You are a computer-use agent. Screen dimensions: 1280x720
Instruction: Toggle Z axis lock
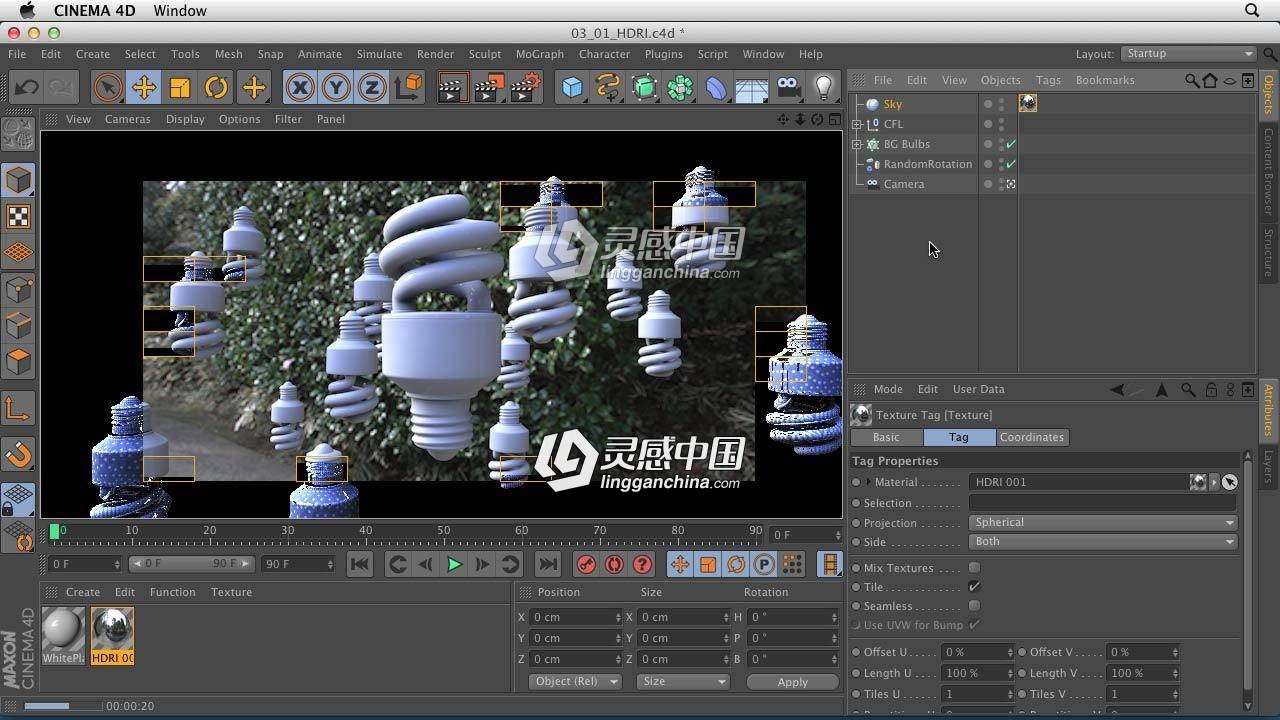(x=371, y=87)
